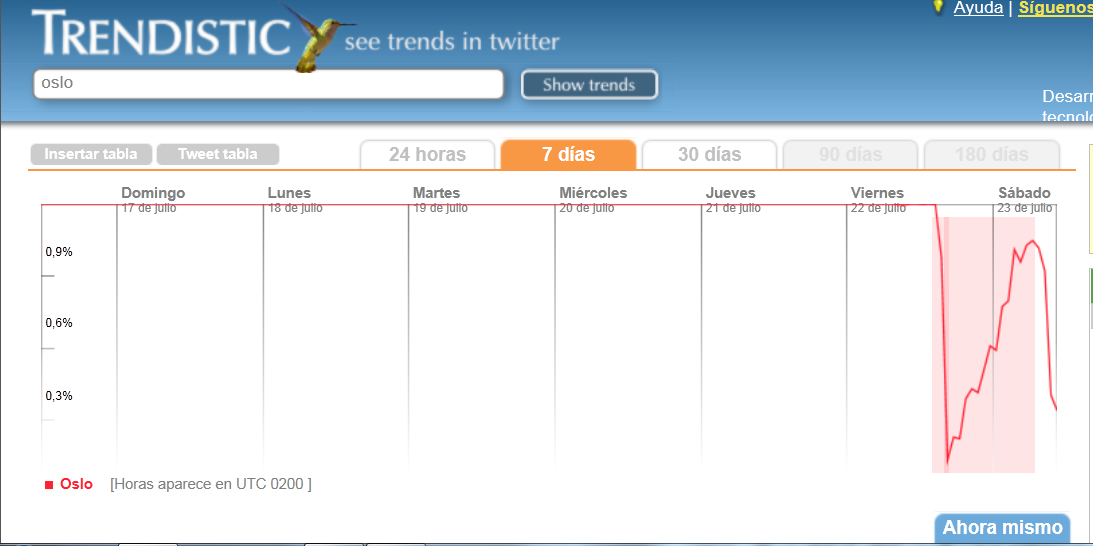This screenshot has height=546, width=1093.
Task: Open the Ayuda help link
Action: (x=978, y=8)
